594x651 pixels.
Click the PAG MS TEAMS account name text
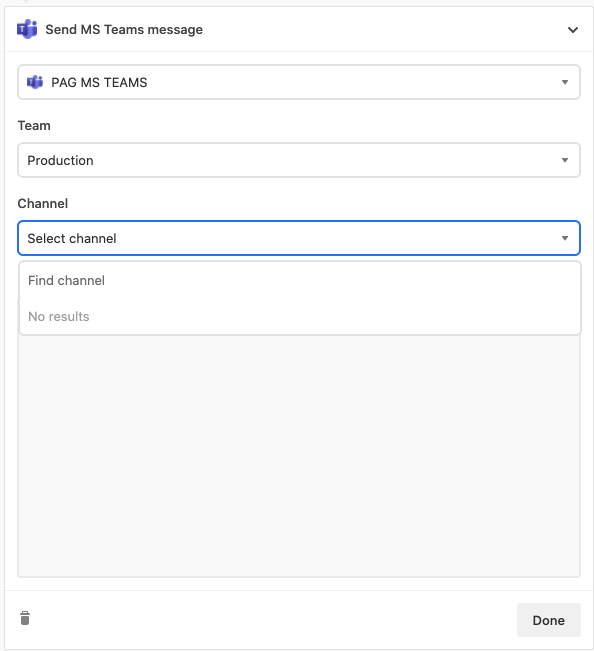[99, 82]
